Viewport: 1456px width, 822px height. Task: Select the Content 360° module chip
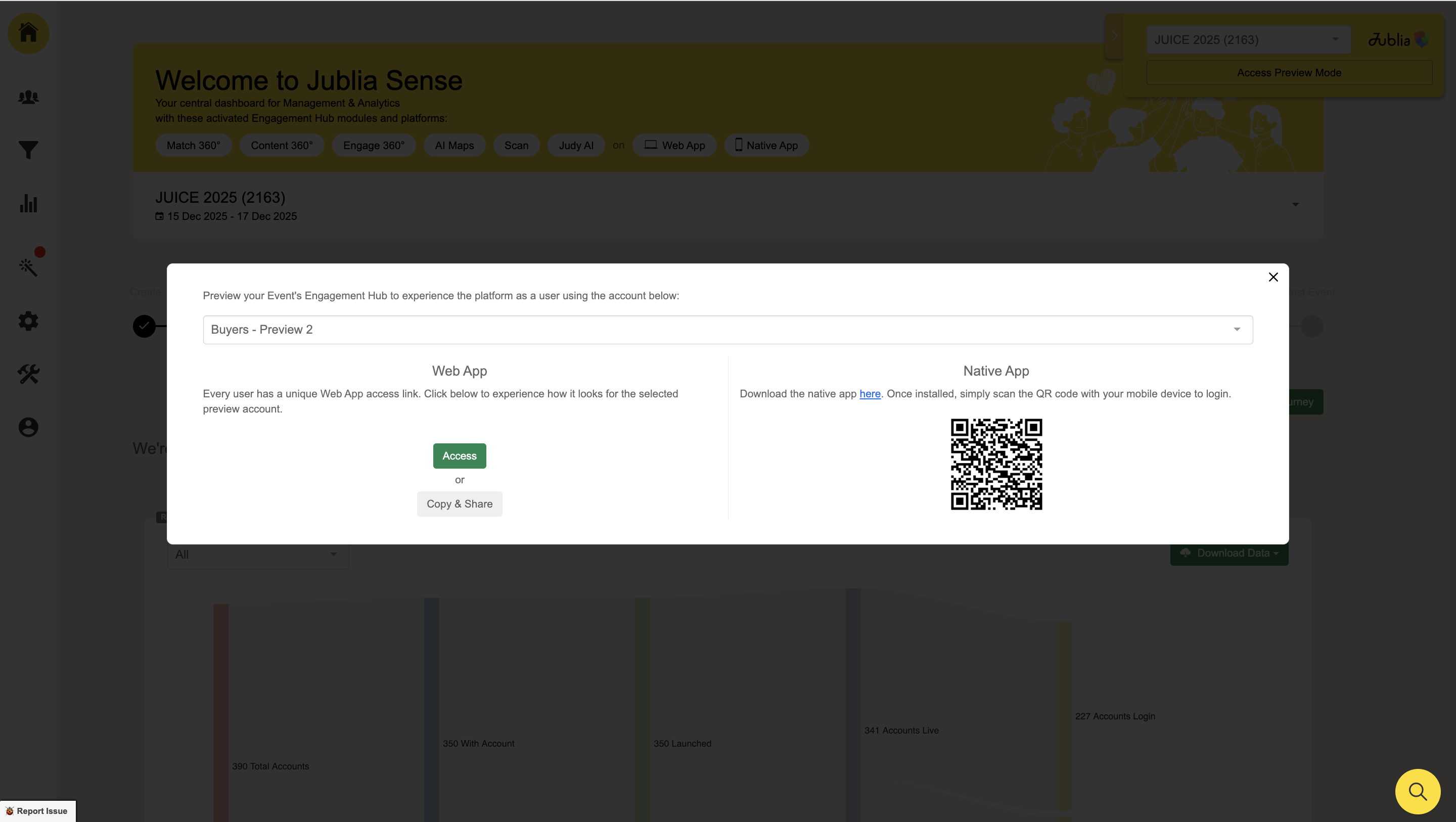point(282,145)
